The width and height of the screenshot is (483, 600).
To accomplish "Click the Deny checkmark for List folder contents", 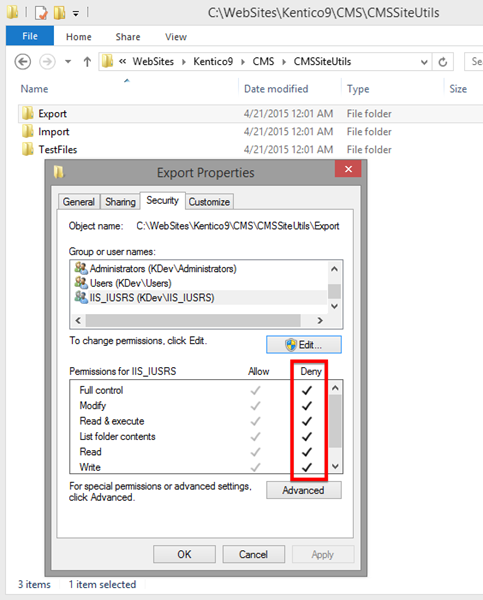I will 307,436.
